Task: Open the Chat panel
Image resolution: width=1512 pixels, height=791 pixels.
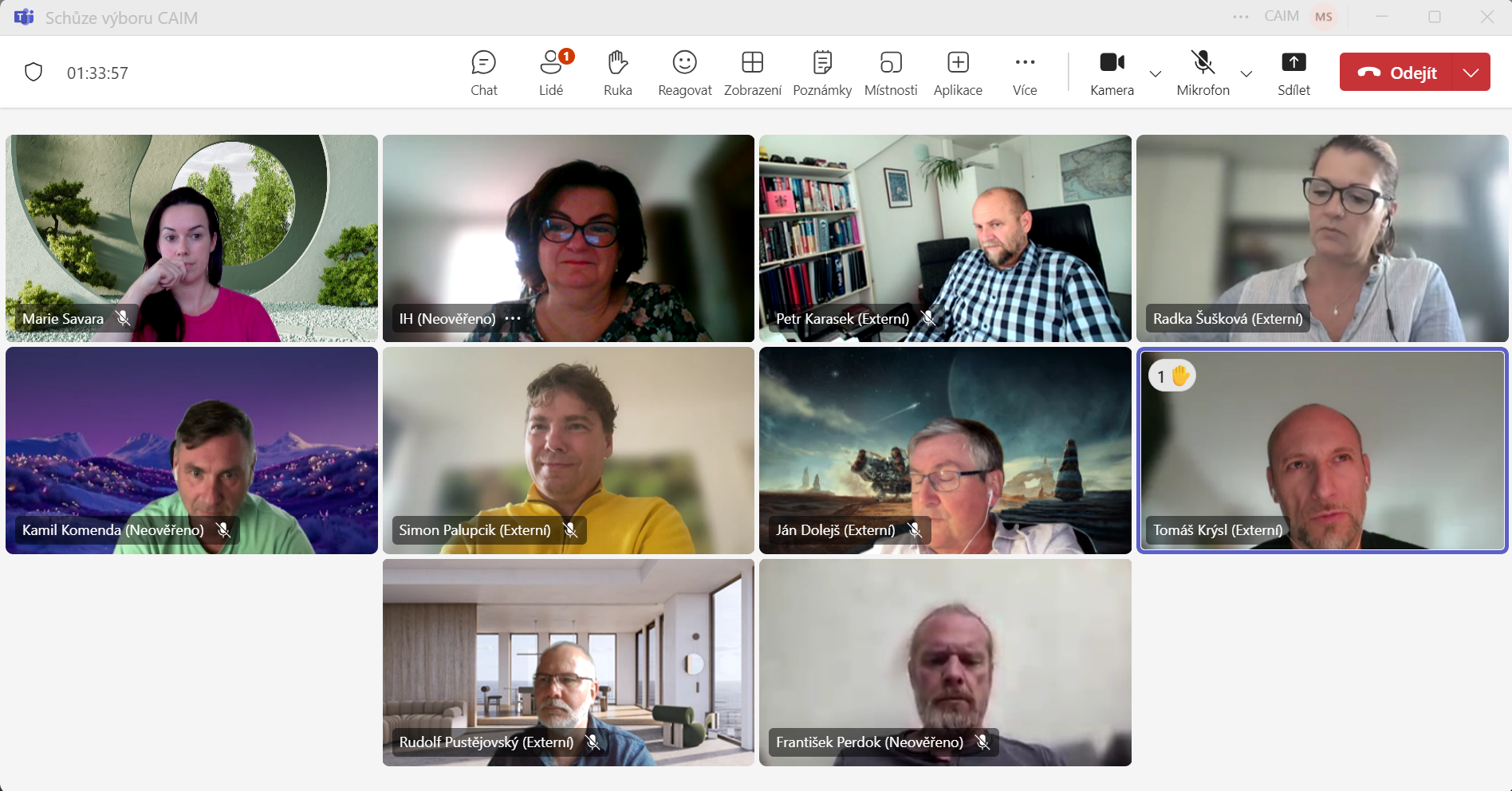Action: [x=483, y=73]
